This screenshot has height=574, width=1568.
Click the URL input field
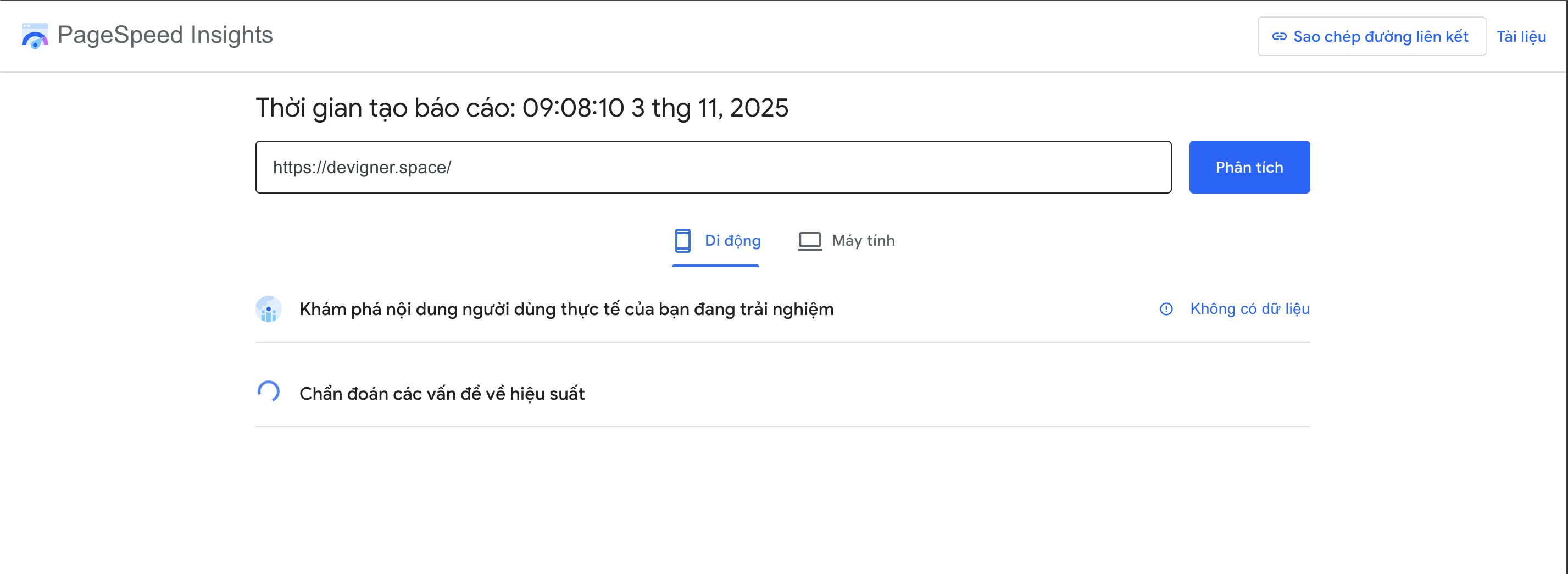click(712, 167)
